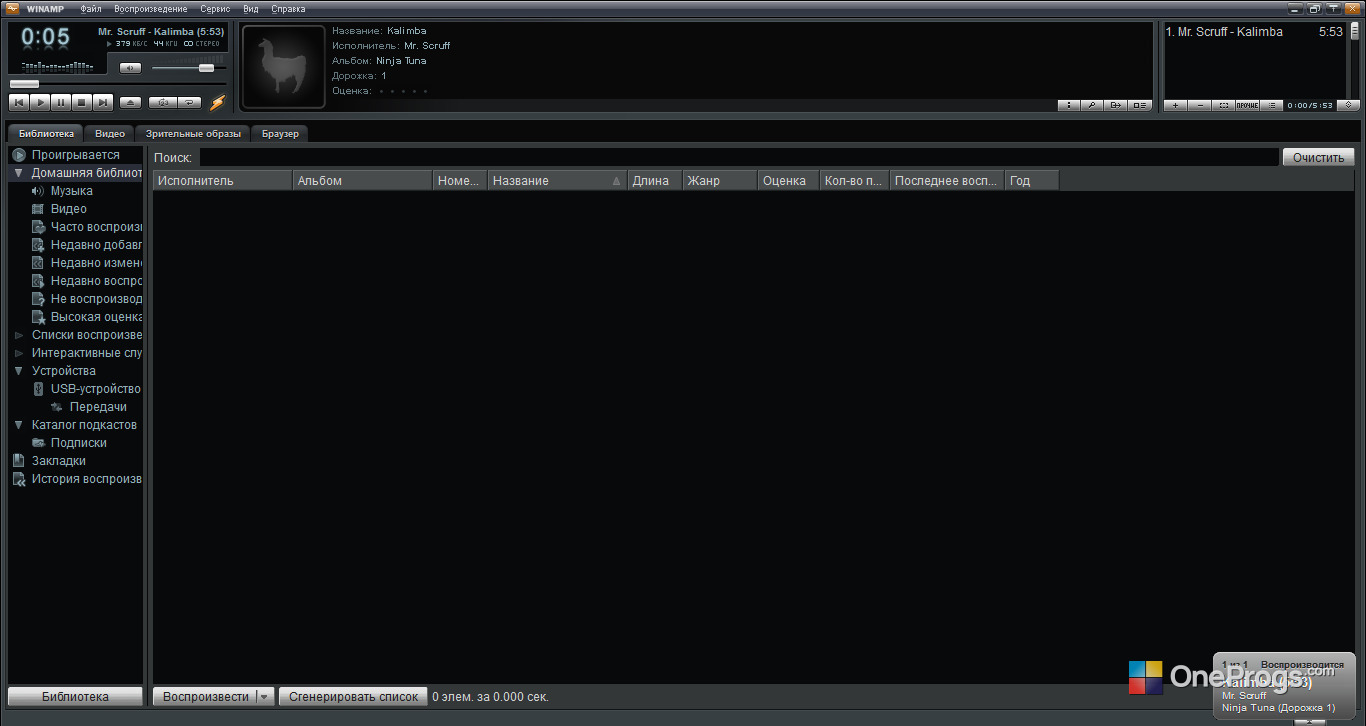Click the playlist select-all icon
Screen dimensions: 1366x726
[x=1224, y=105]
